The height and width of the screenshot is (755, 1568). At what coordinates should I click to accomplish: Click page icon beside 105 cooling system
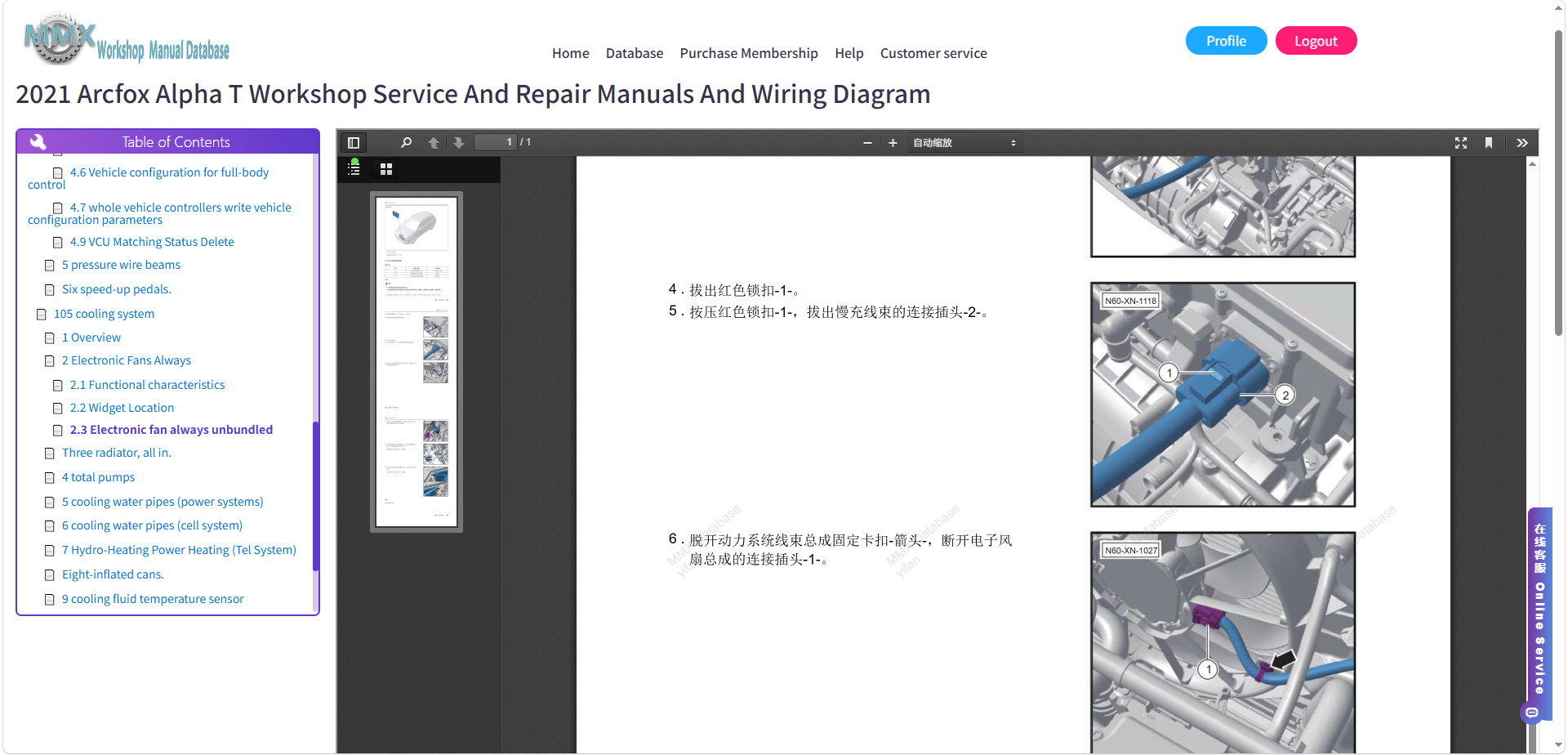pyautogui.click(x=42, y=315)
